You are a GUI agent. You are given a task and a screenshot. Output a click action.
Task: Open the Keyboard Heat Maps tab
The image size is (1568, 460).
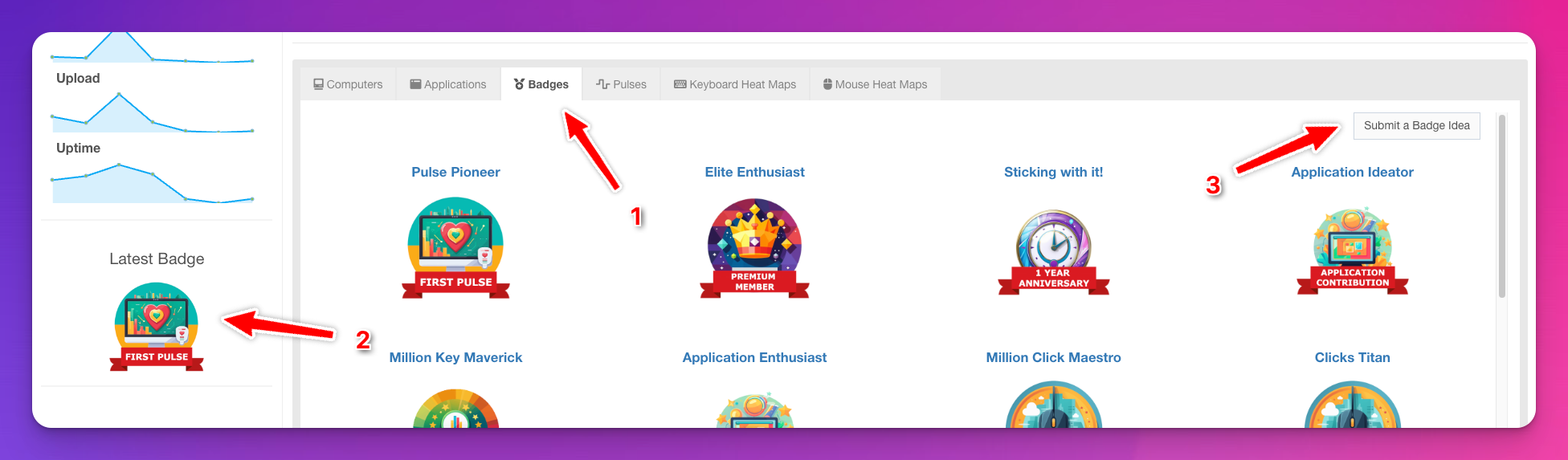point(735,84)
